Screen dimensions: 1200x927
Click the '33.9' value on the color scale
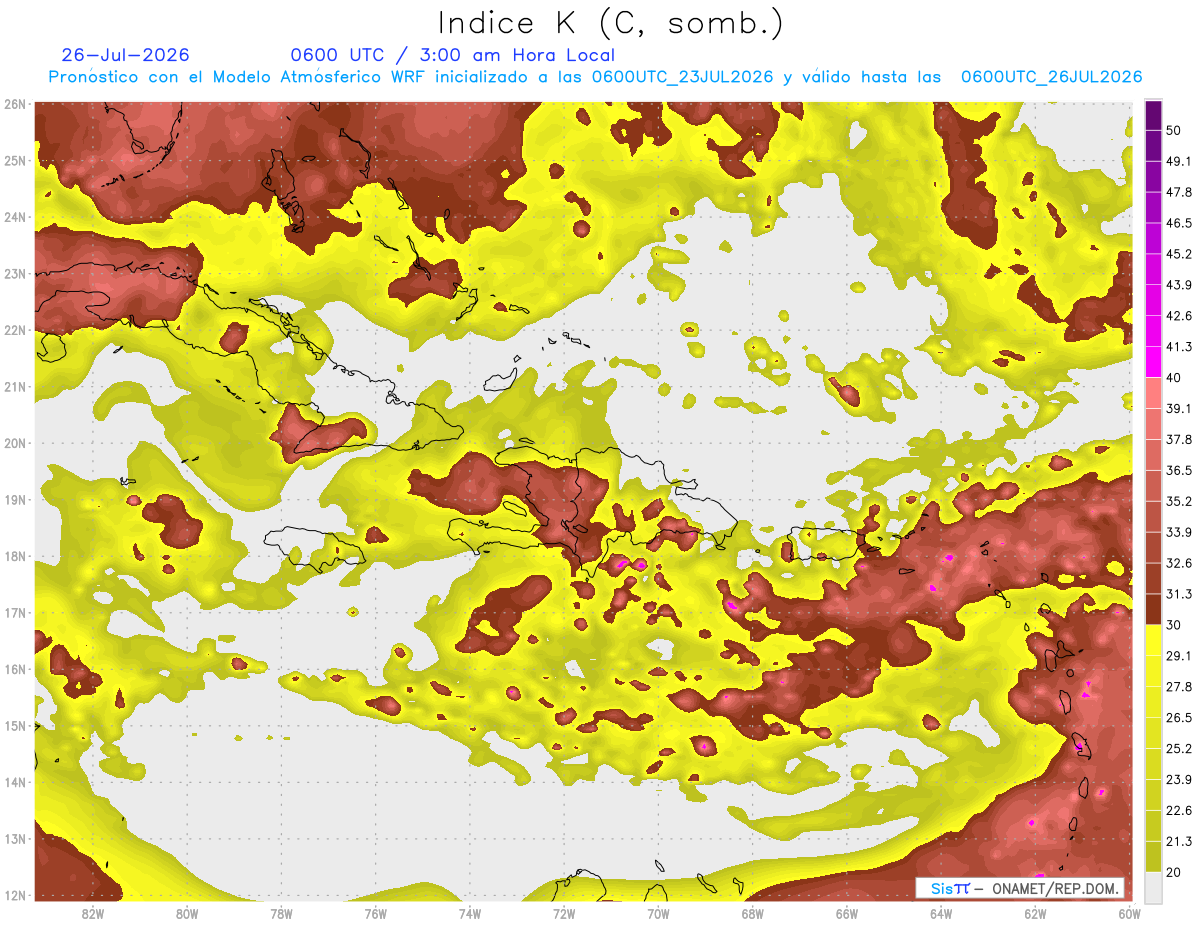point(1180,532)
